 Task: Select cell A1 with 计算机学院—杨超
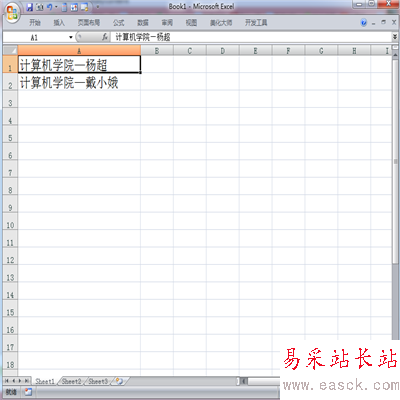(79, 64)
